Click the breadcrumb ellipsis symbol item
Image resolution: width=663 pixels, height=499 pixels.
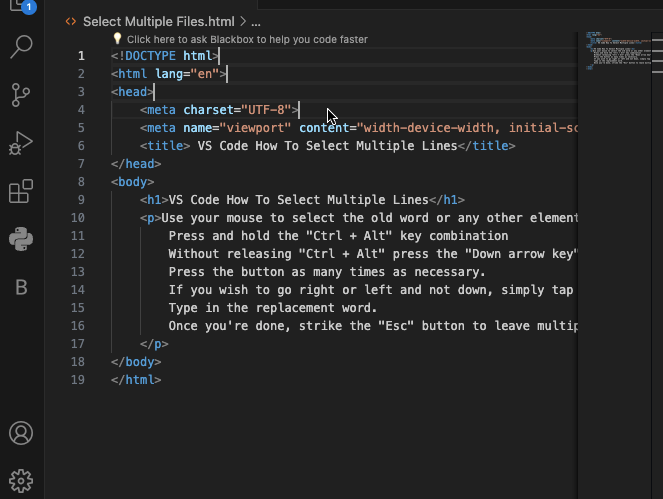point(256,22)
